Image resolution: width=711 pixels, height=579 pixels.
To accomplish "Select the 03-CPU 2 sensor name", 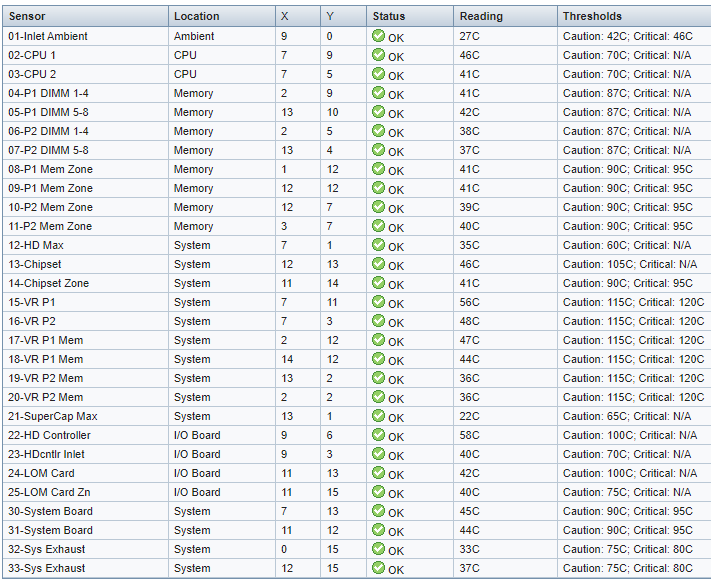I will pyautogui.click(x=32, y=74).
